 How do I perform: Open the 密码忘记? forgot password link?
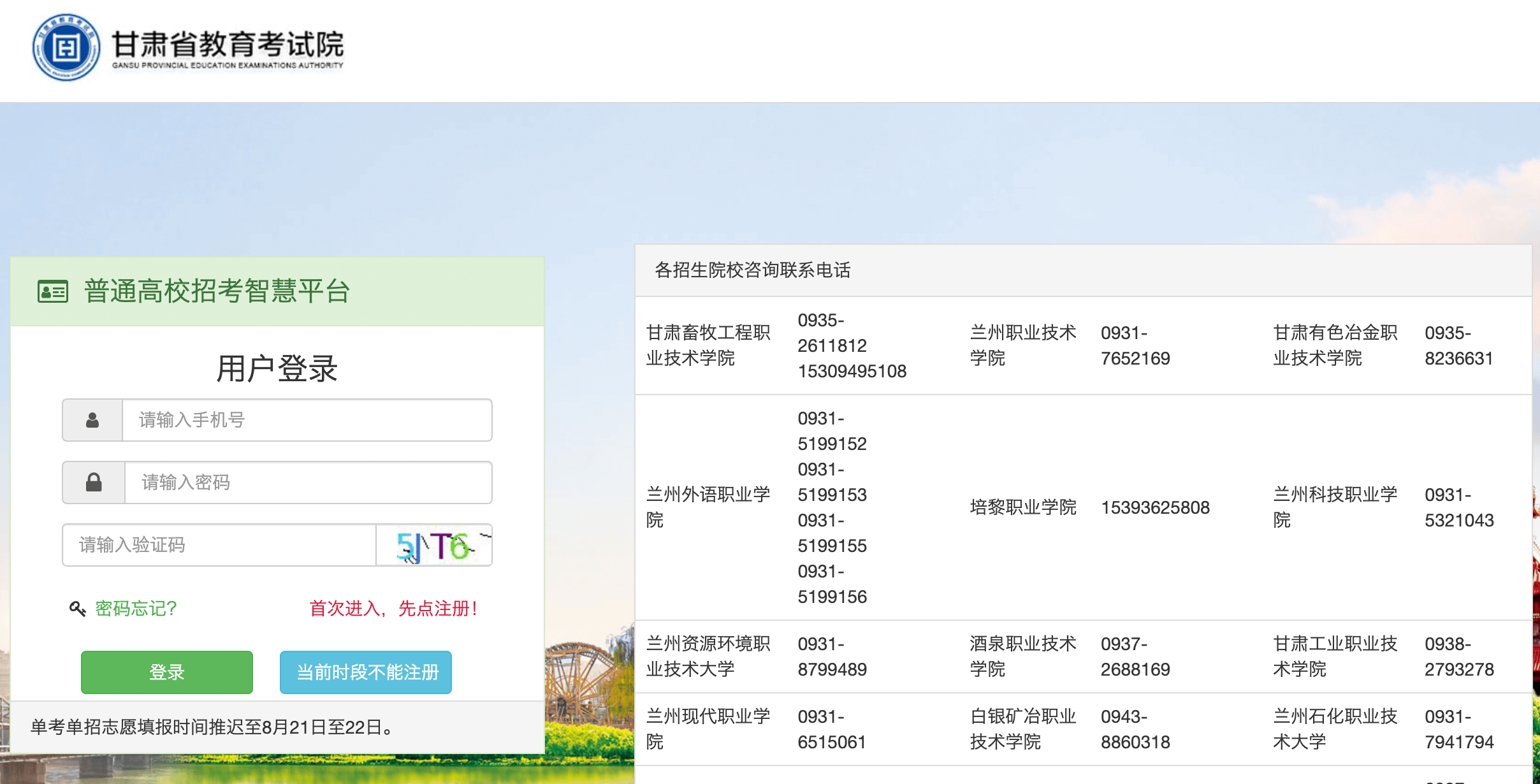tap(136, 609)
